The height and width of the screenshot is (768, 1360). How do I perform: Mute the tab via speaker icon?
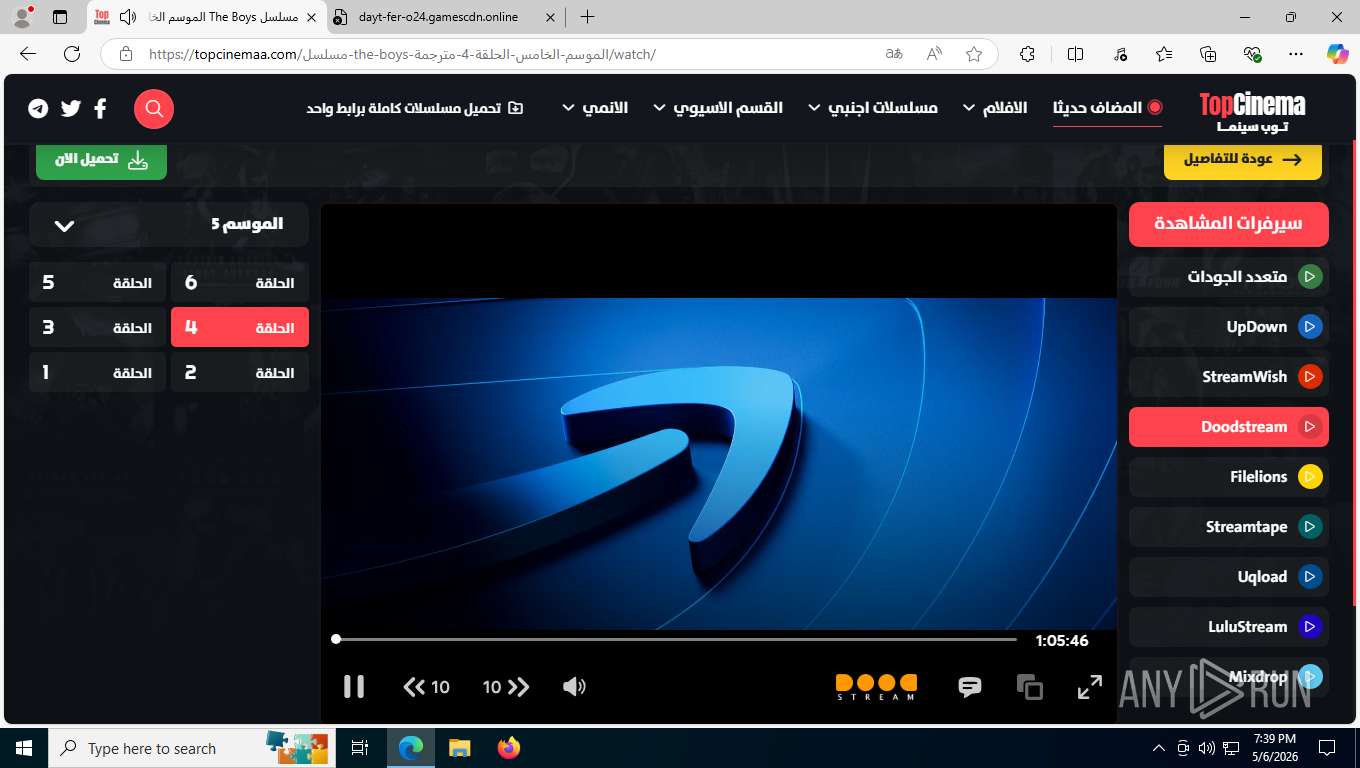(128, 17)
